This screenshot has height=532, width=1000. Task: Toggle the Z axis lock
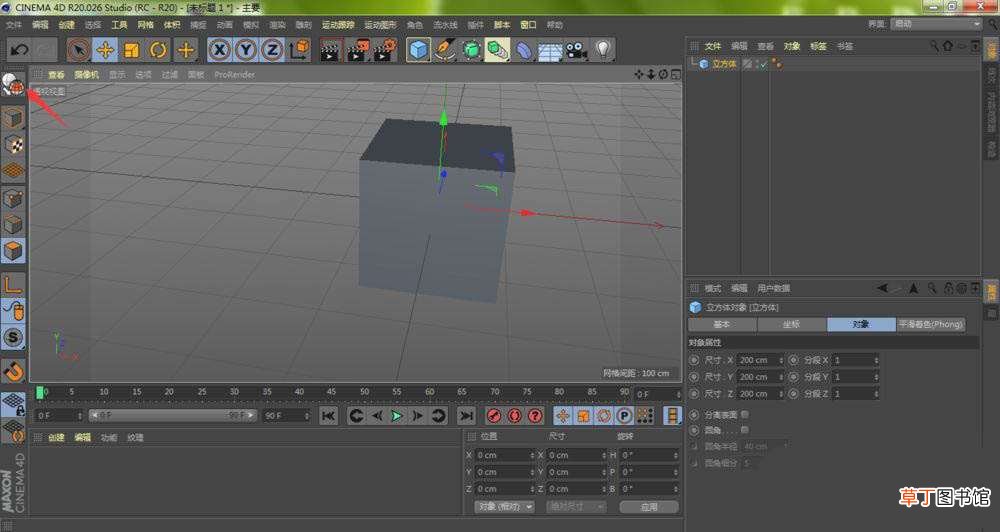coord(272,50)
